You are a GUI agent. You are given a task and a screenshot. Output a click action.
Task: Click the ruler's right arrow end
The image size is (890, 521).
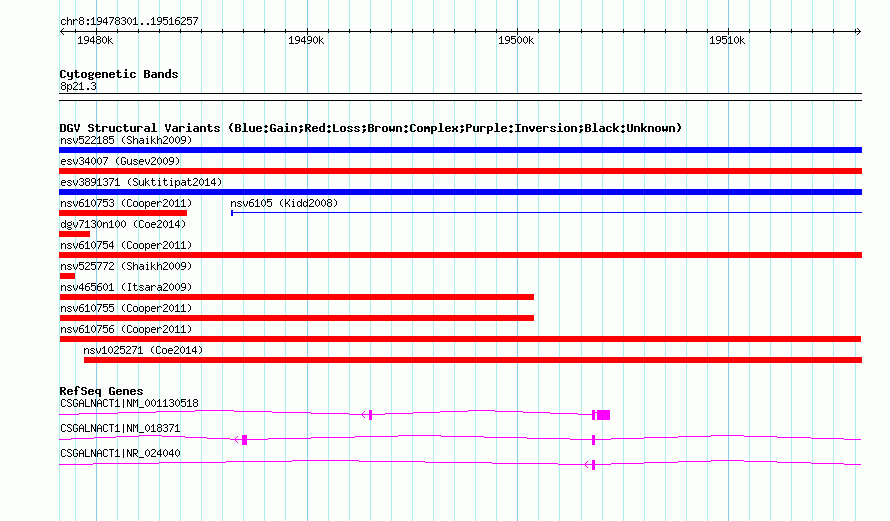pos(858,31)
